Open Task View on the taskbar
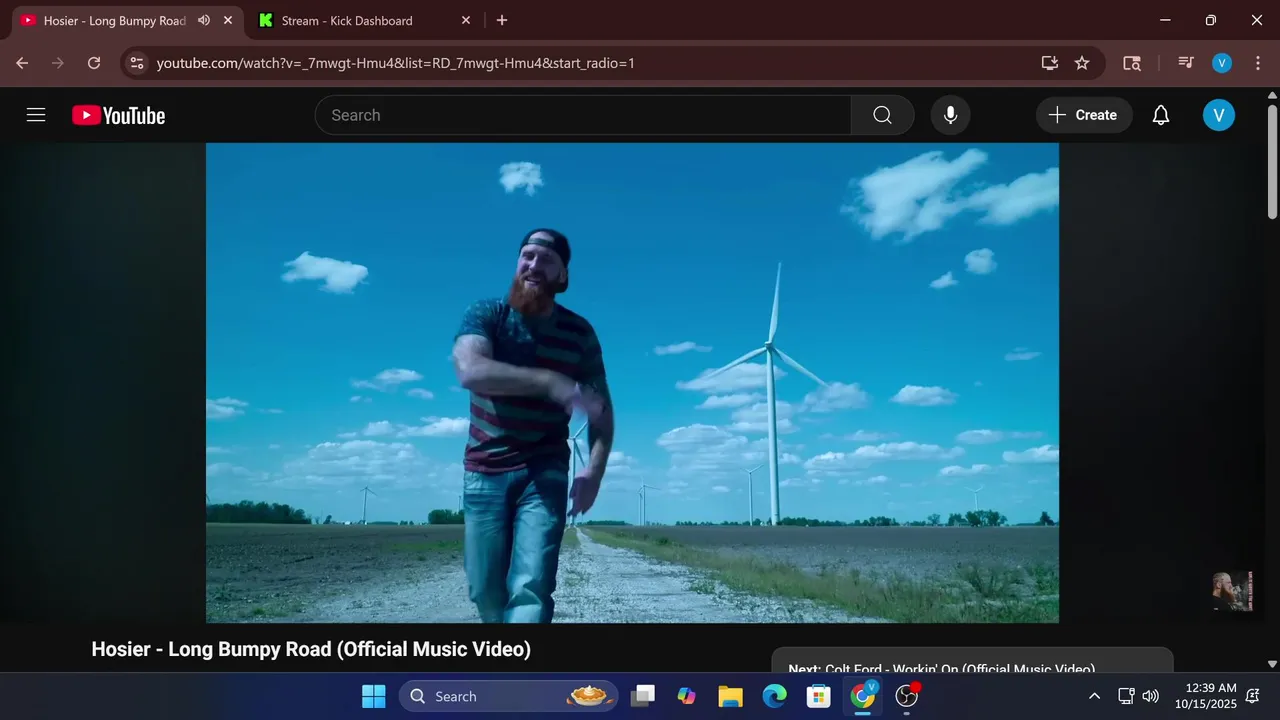 pos(643,696)
